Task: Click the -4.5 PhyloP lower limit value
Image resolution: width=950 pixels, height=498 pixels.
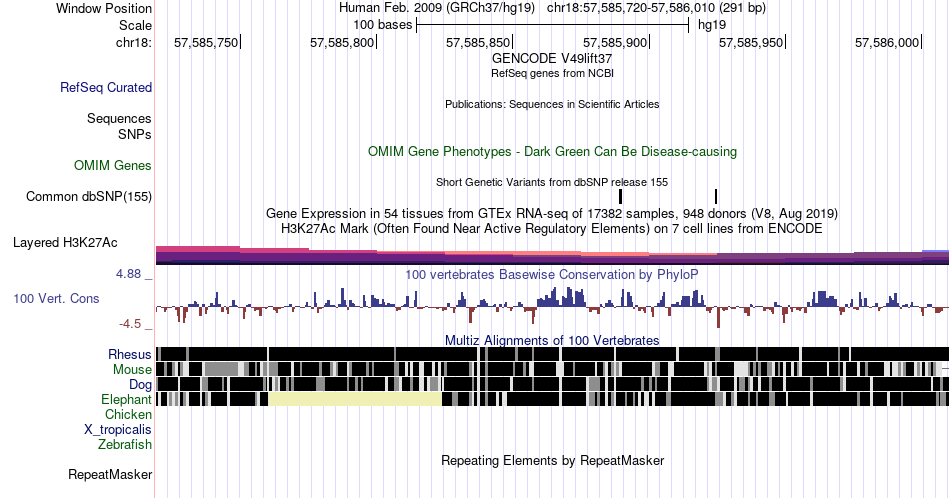Action: click(130, 324)
